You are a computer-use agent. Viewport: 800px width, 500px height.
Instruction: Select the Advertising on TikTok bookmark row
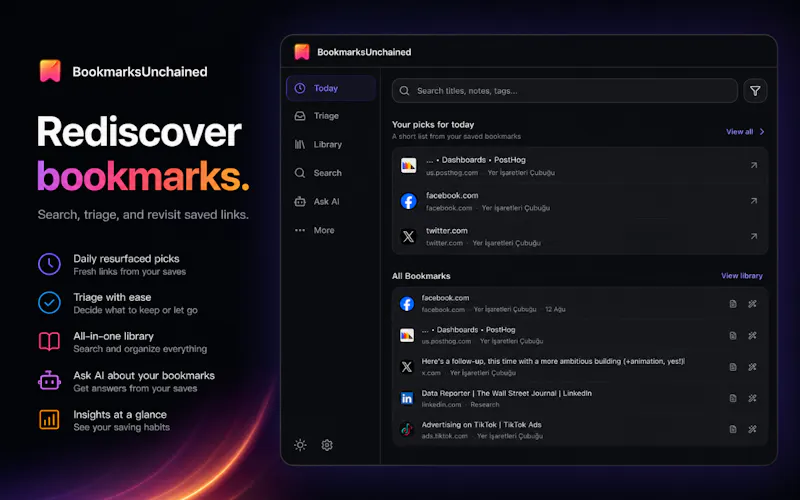pos(580,430)
